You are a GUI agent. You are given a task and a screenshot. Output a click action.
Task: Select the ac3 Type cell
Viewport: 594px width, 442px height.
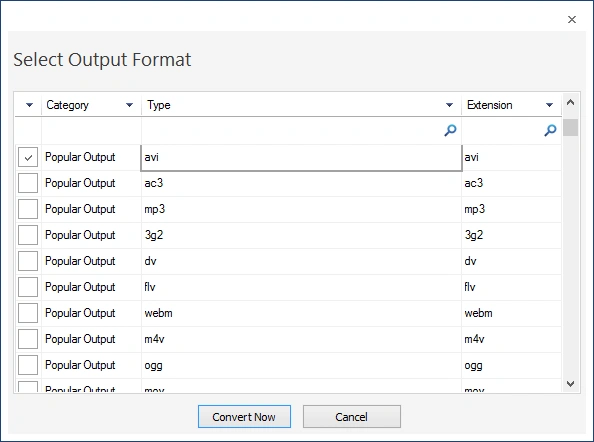[301, 183]
